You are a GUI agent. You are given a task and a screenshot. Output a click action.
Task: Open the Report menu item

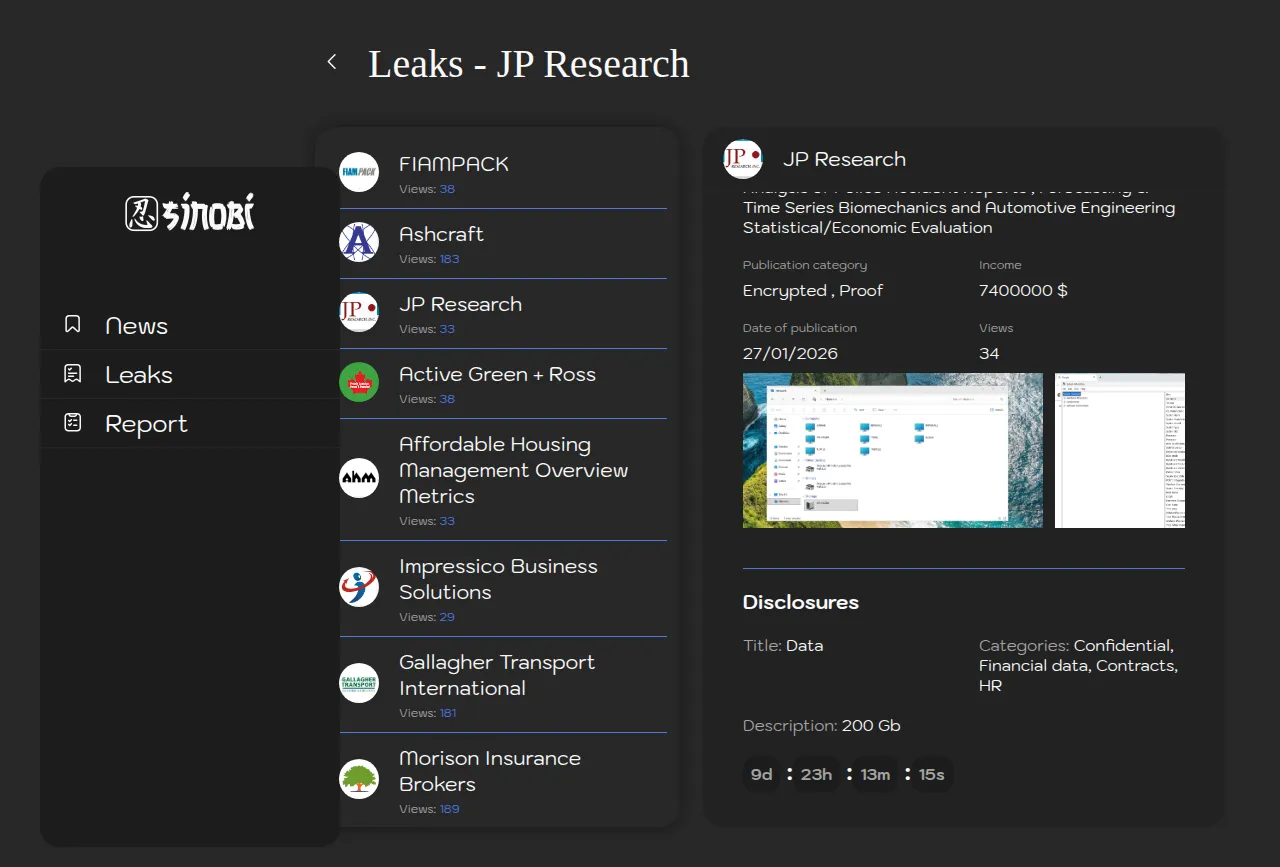(146, 424)
